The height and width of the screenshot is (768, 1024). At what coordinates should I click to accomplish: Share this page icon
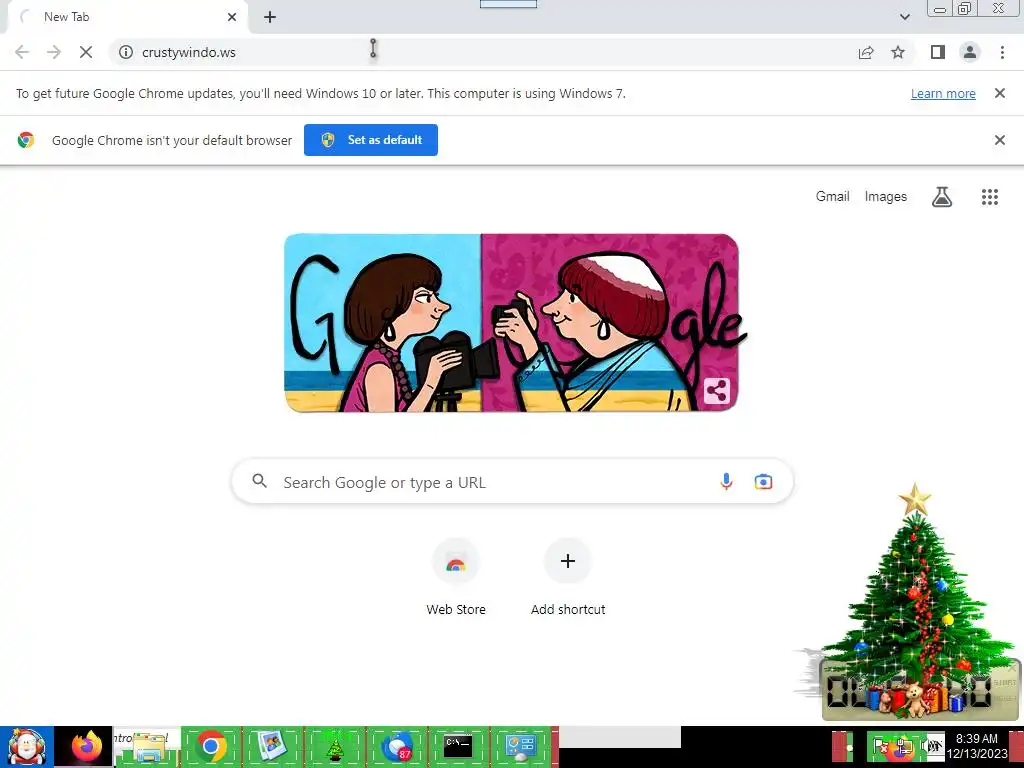click(x=866, y=52)
